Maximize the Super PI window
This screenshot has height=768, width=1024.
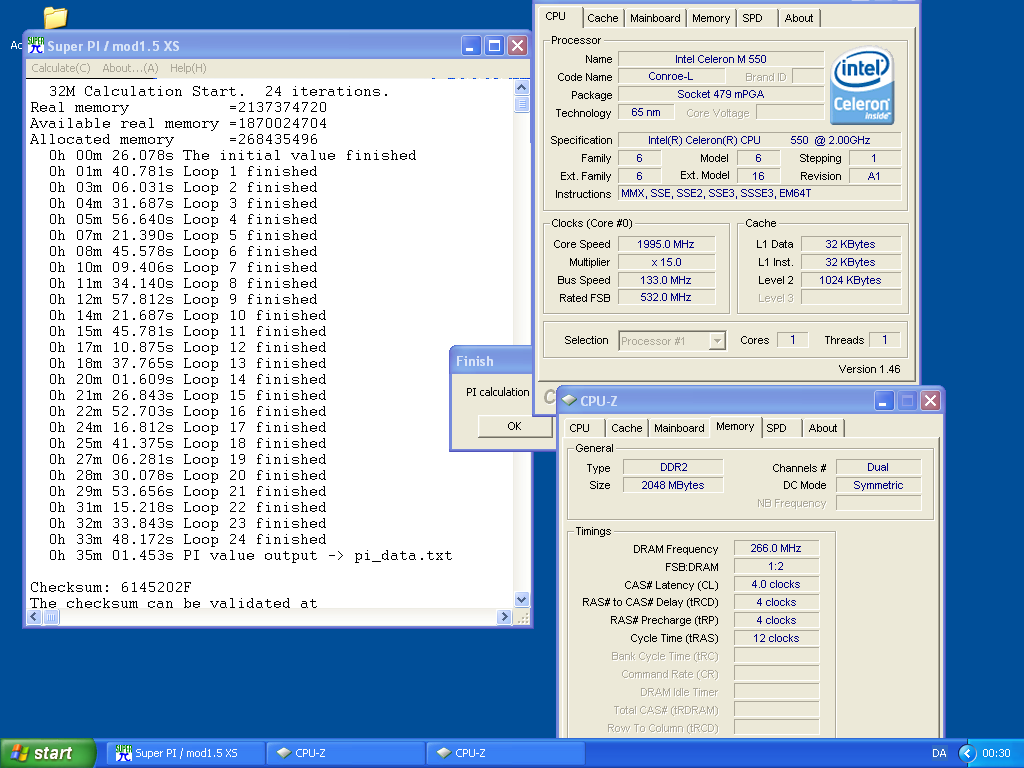[494, 46]
